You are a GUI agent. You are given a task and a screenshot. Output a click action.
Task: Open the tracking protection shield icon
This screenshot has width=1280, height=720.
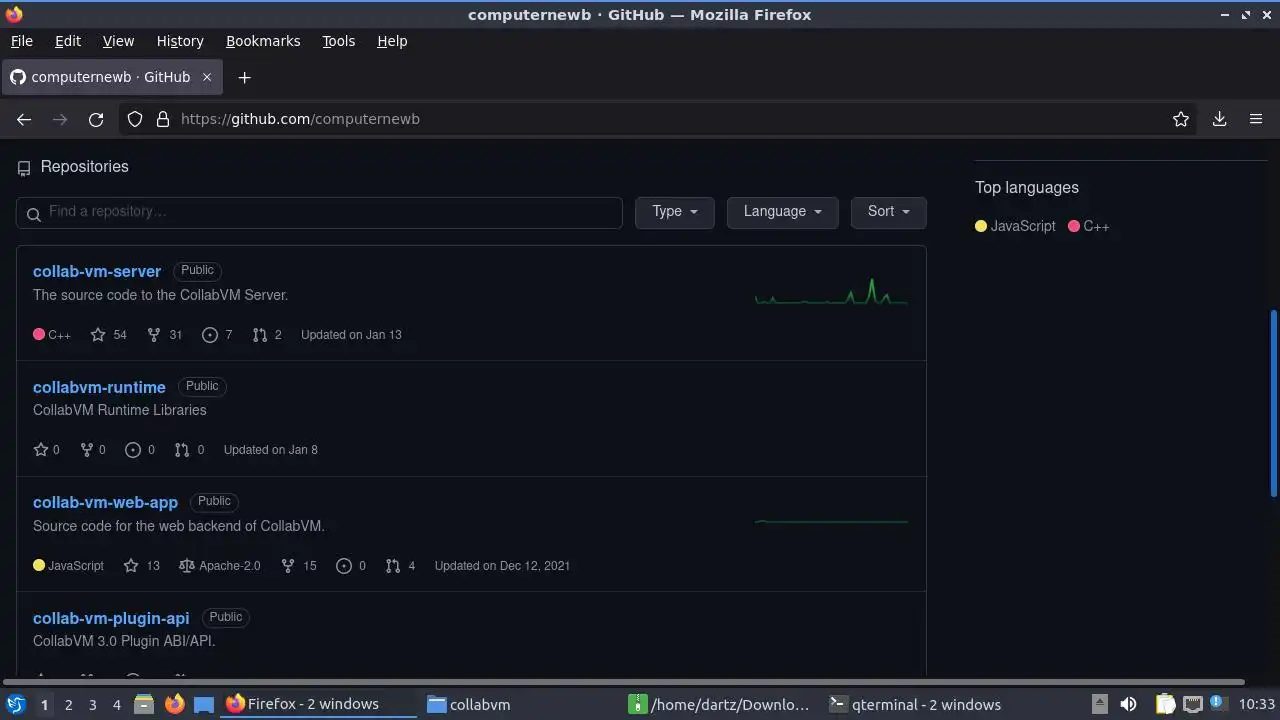135,119
